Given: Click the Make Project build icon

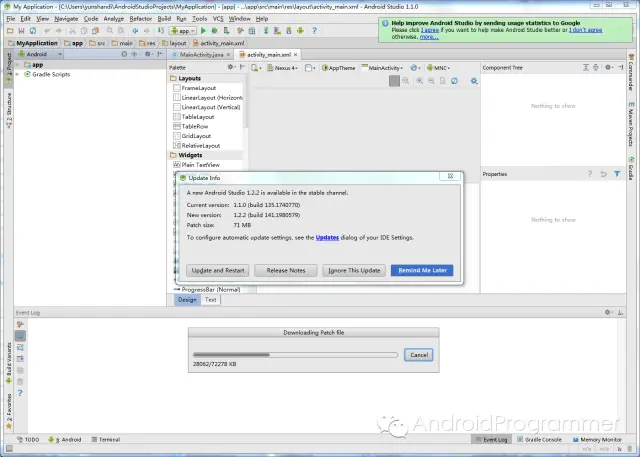Looking at the screenshot, I should 161,31.
